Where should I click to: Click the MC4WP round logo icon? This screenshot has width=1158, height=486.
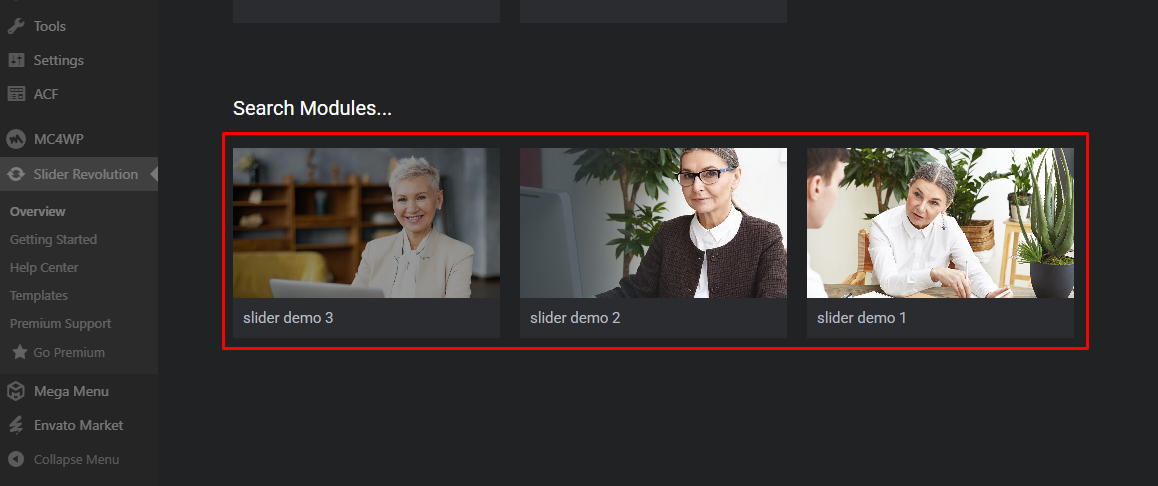16,139
